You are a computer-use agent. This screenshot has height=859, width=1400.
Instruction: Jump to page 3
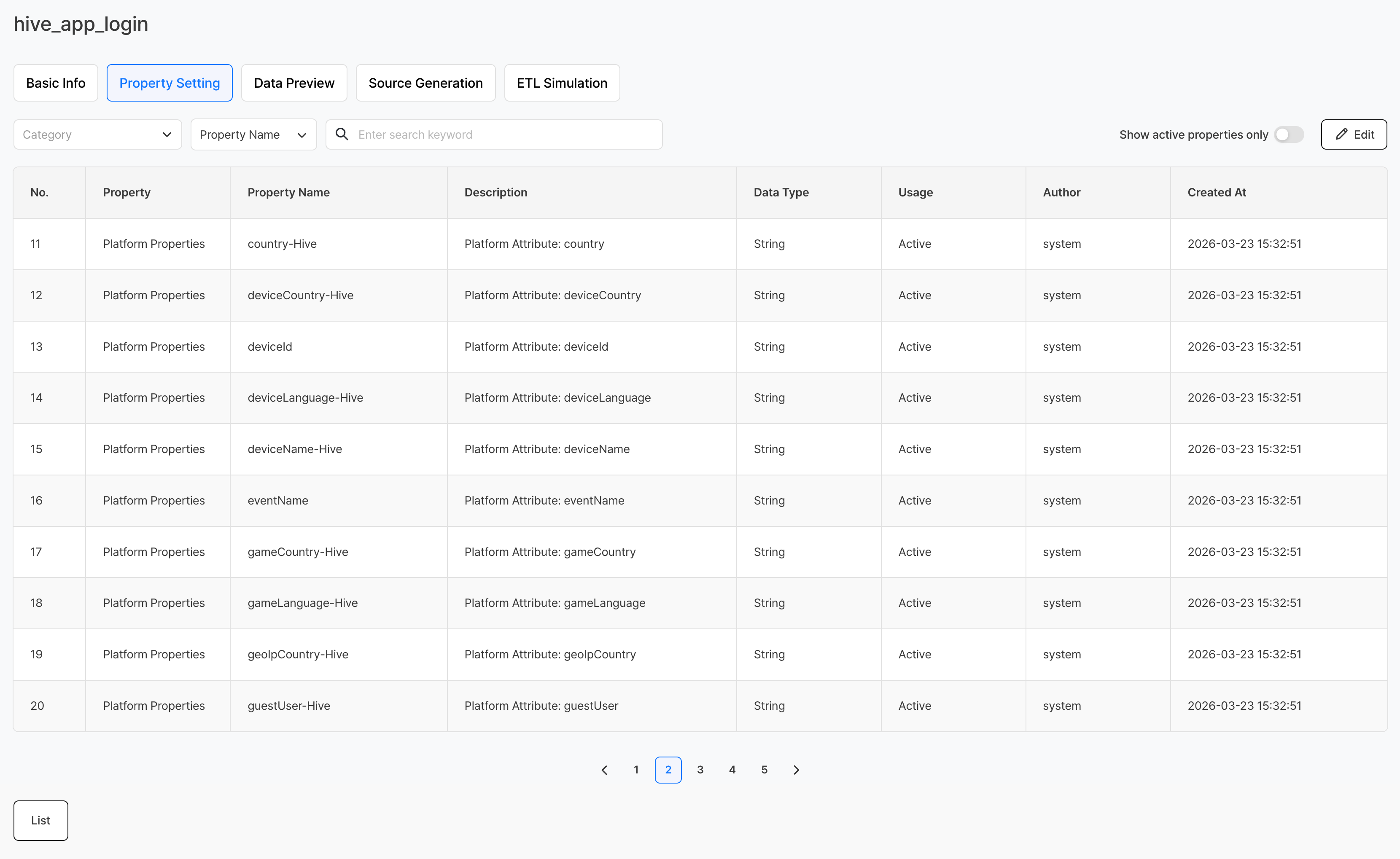point(700,770)
